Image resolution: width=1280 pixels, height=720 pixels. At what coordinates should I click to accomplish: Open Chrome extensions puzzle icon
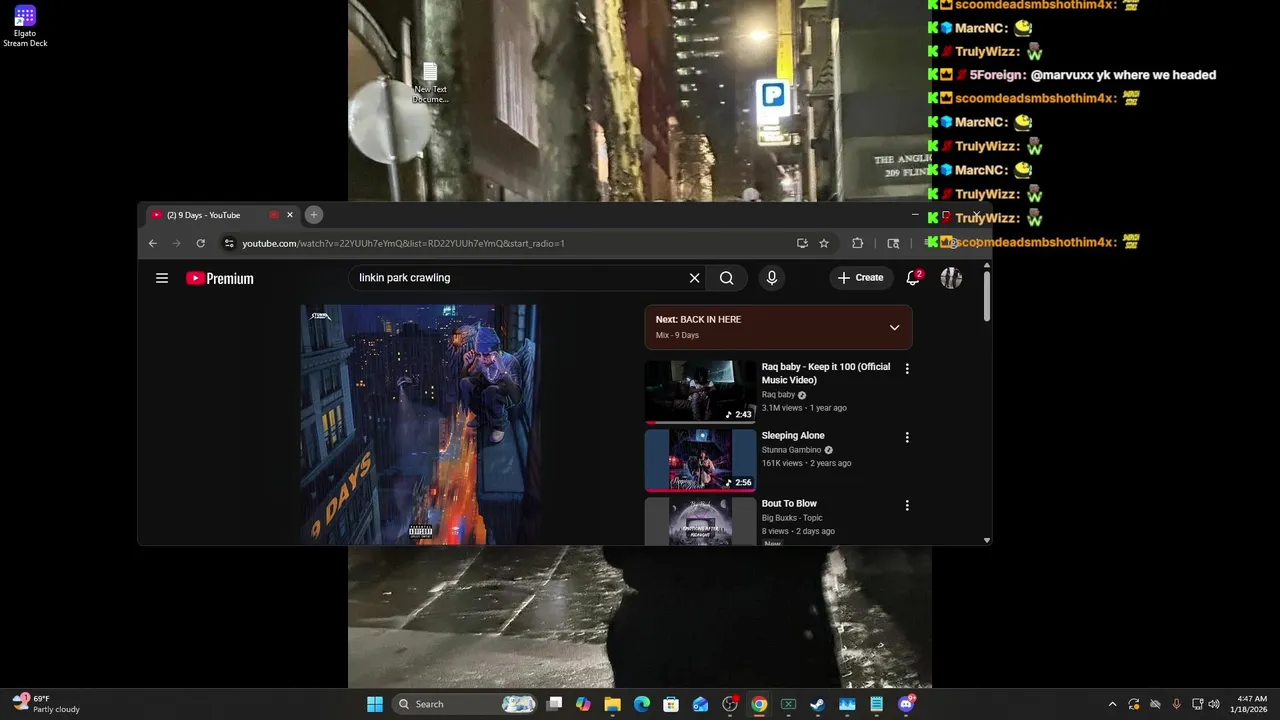tap(857, 243)
